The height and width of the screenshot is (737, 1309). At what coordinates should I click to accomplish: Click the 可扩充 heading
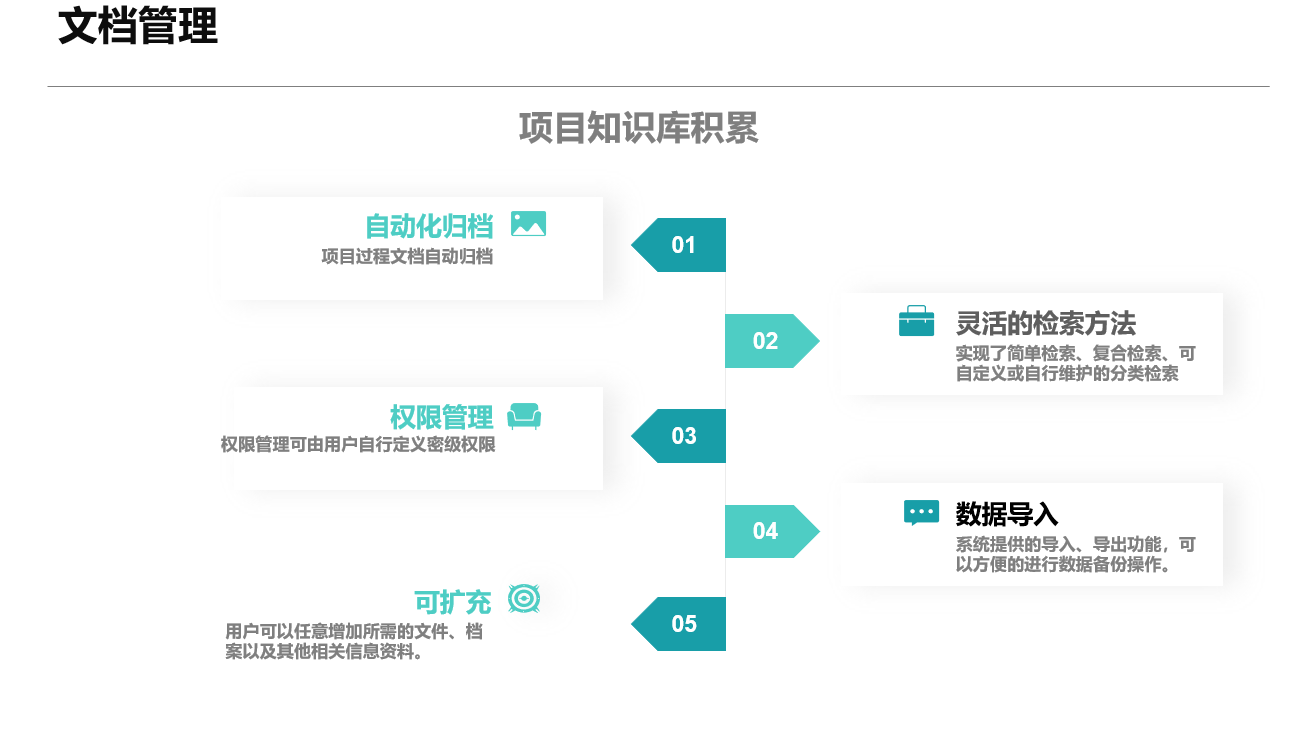click(453, 603)
